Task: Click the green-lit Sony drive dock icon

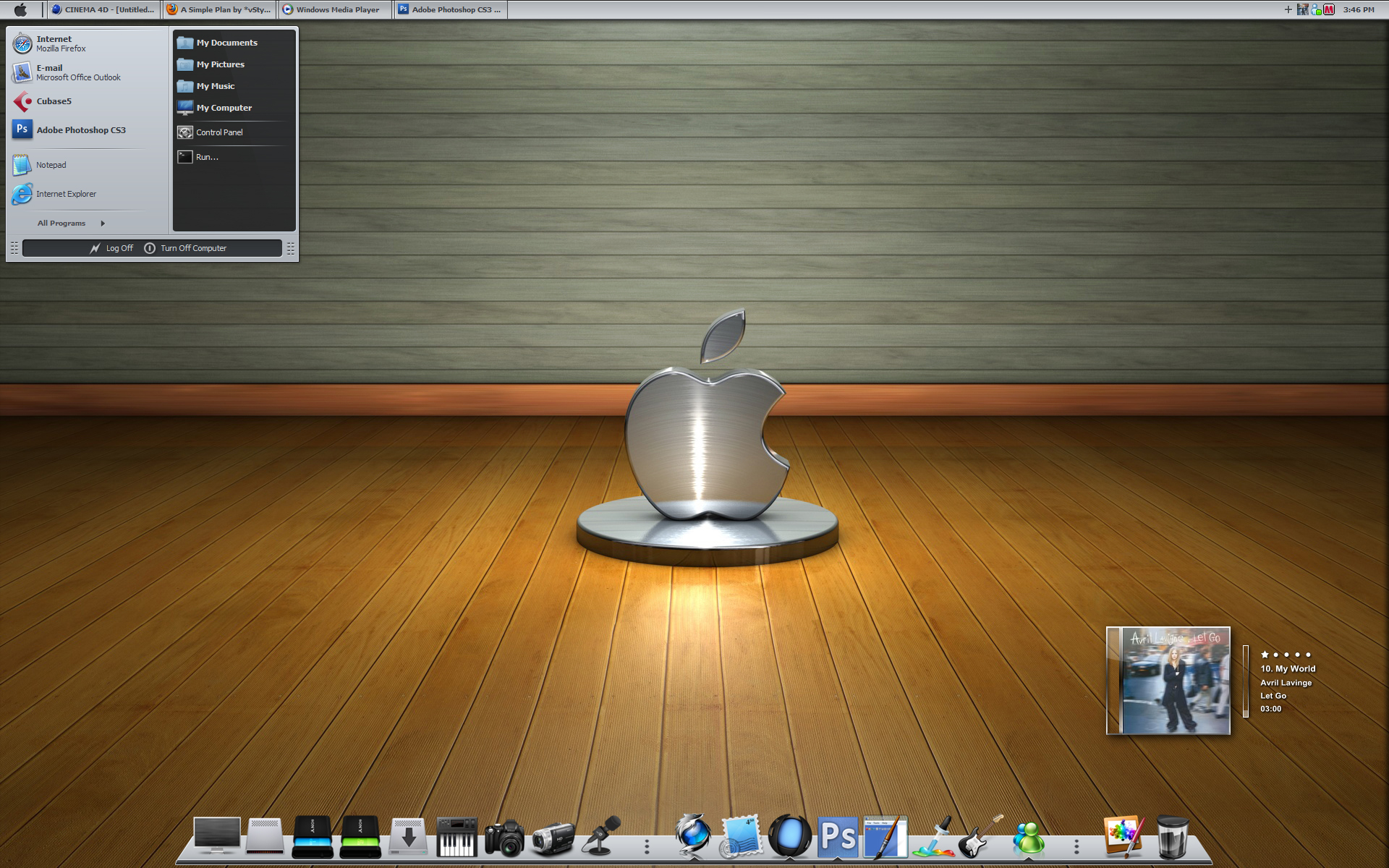Action: coord(360,836)
